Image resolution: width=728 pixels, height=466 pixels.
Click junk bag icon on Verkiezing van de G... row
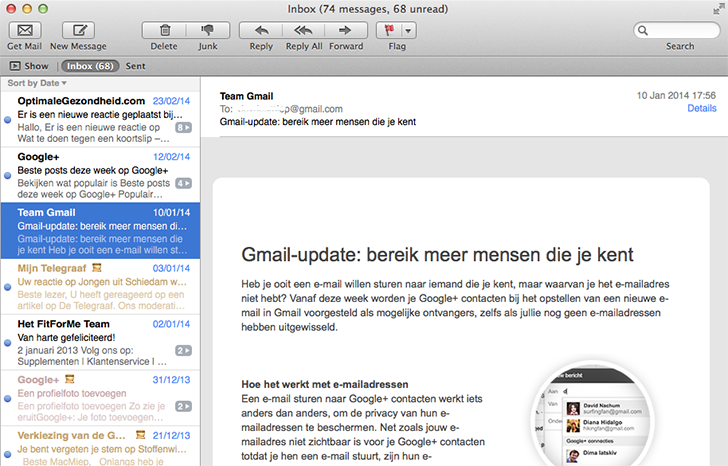click(140, 435)
